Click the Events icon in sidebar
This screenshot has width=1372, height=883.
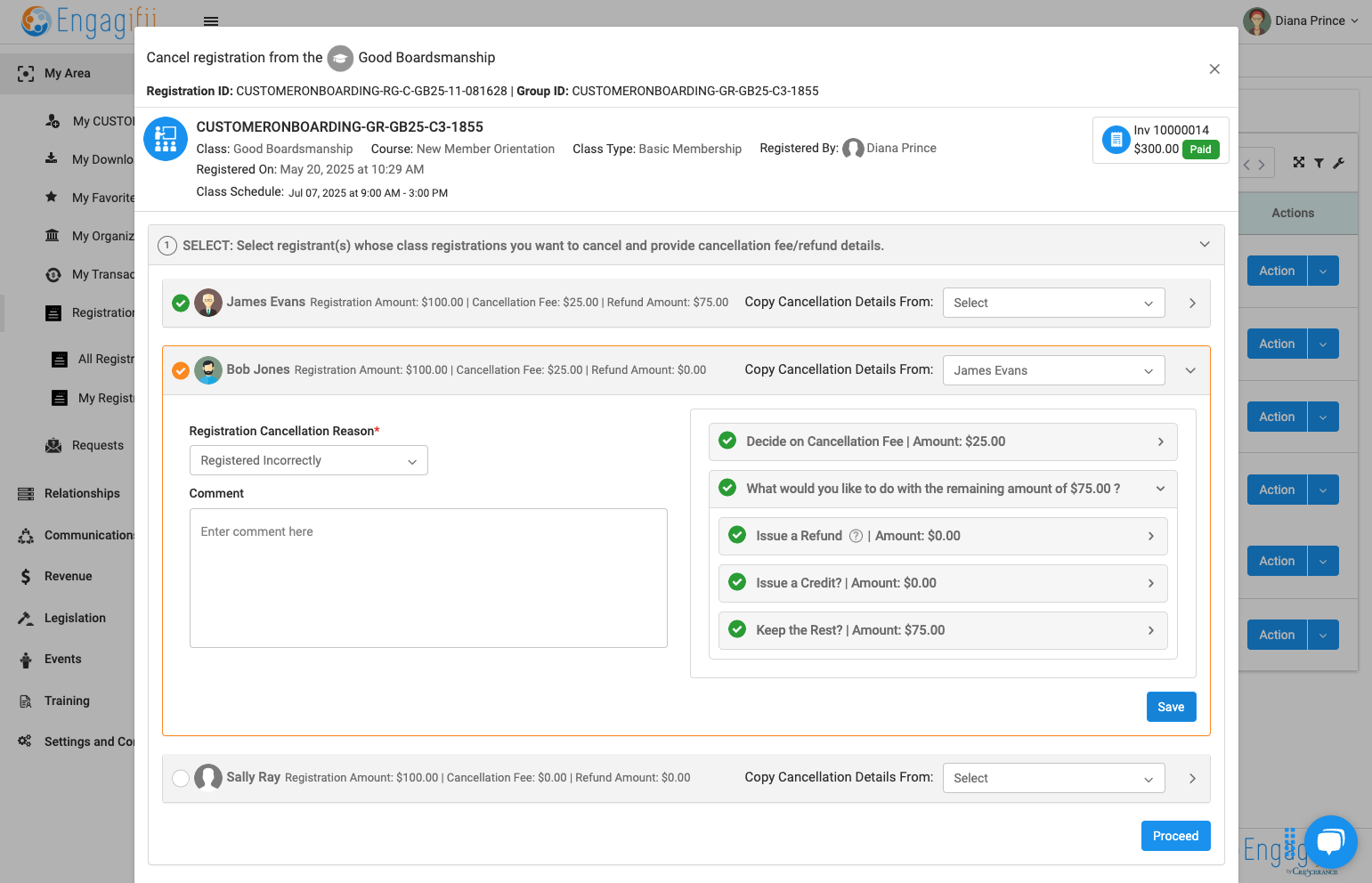pyautogui.click(x=26, y=660)
